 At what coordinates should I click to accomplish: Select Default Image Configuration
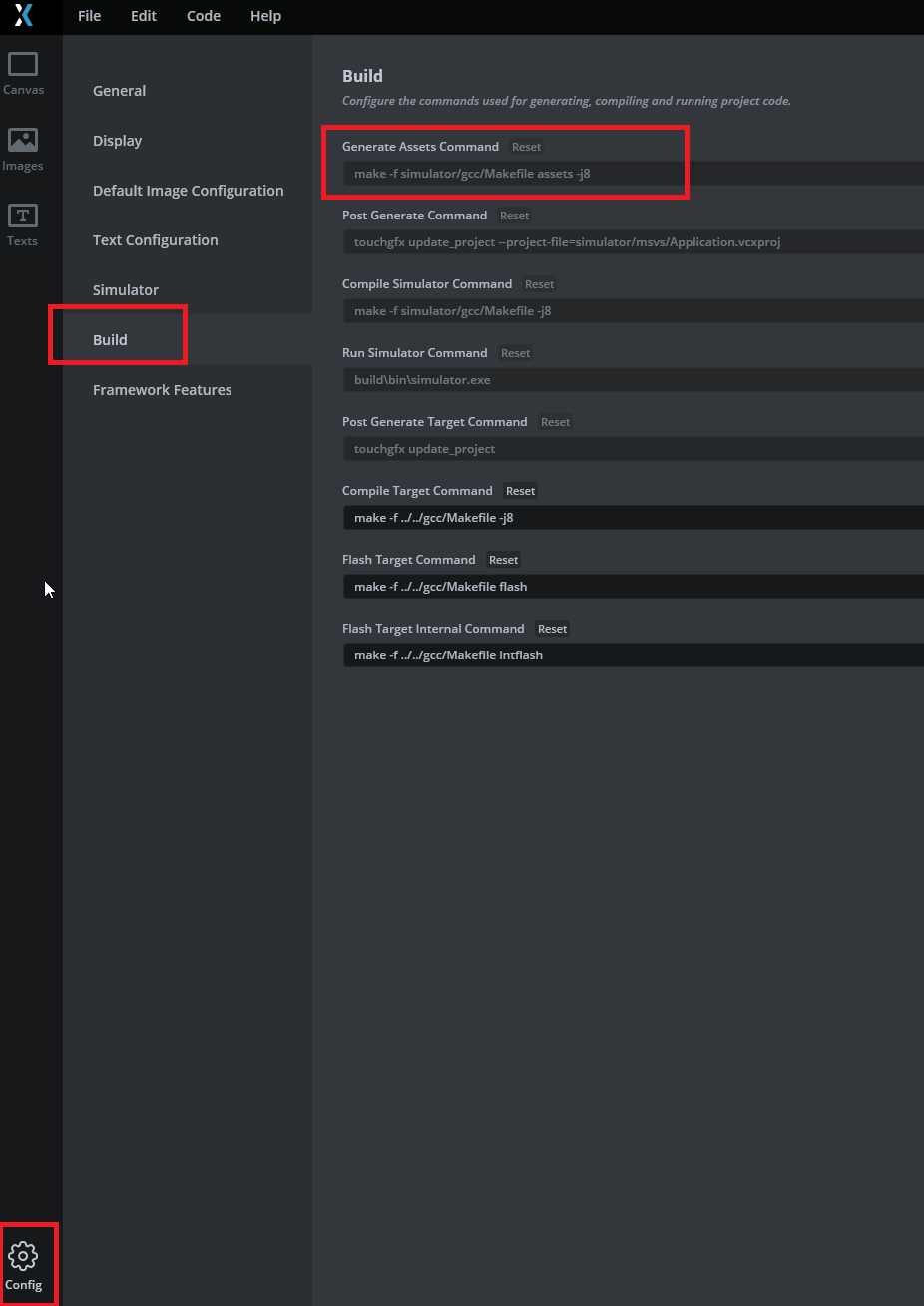tap(188, 191)
